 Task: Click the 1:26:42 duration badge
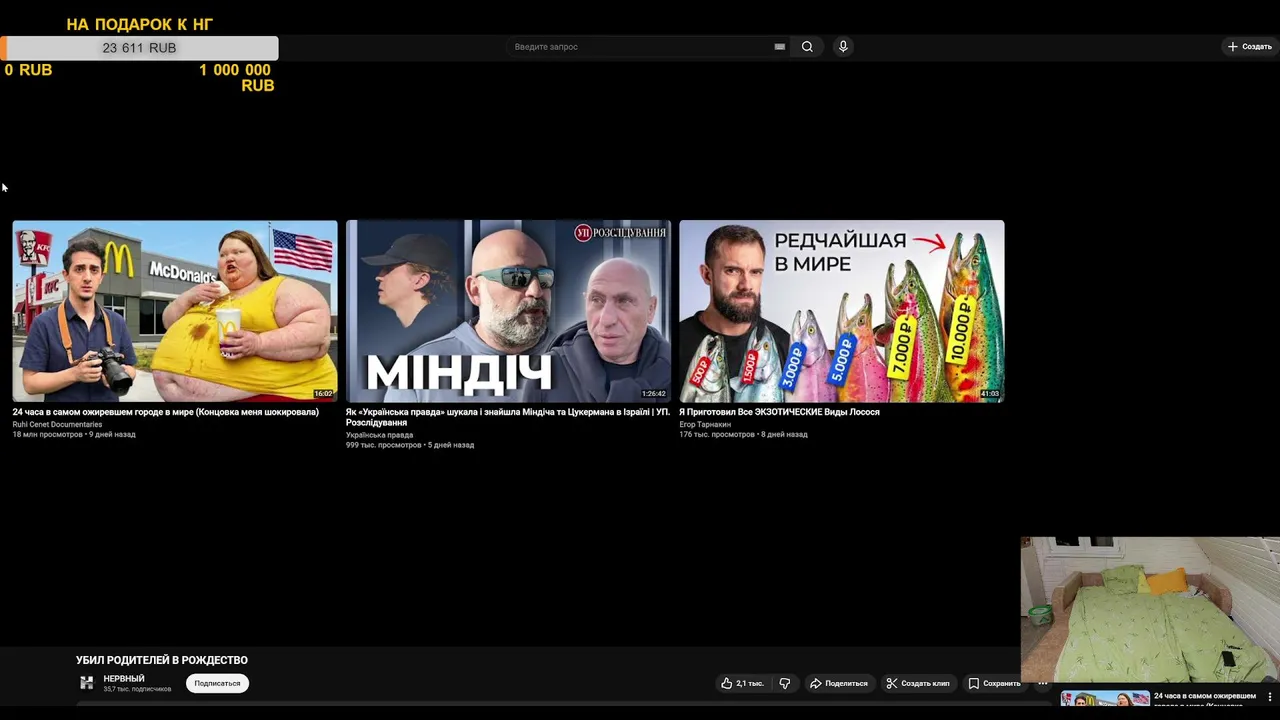click(653, 394)
